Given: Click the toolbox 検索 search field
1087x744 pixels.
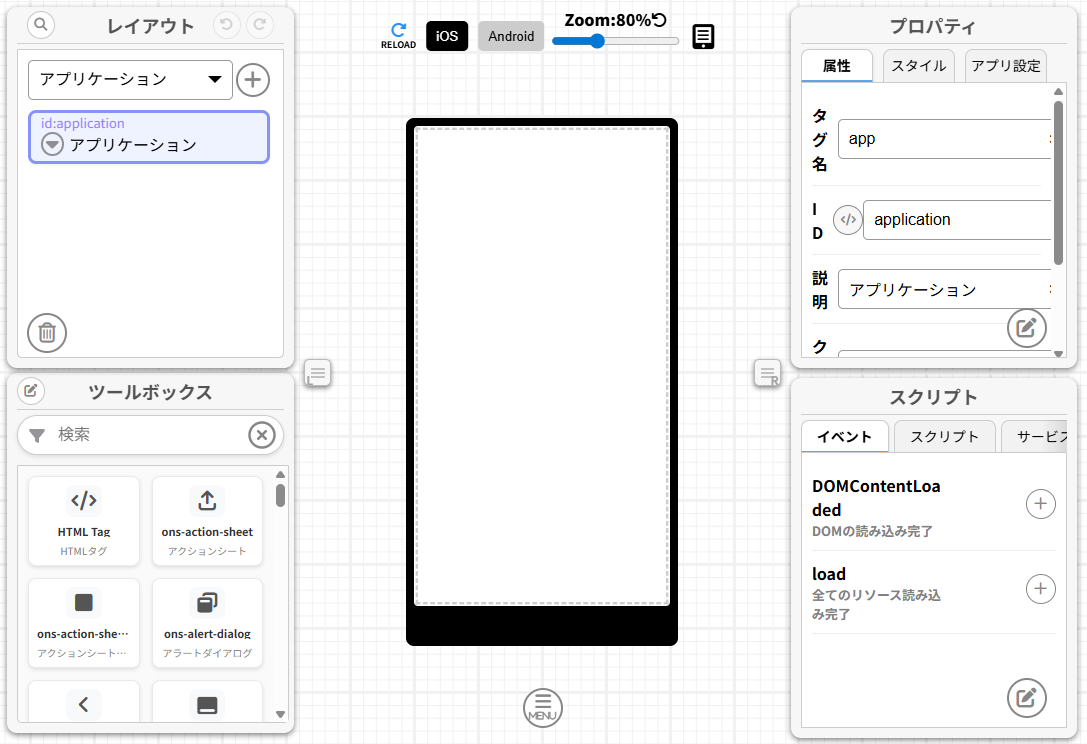Looking at the screenshot, I should click(145, 435).
